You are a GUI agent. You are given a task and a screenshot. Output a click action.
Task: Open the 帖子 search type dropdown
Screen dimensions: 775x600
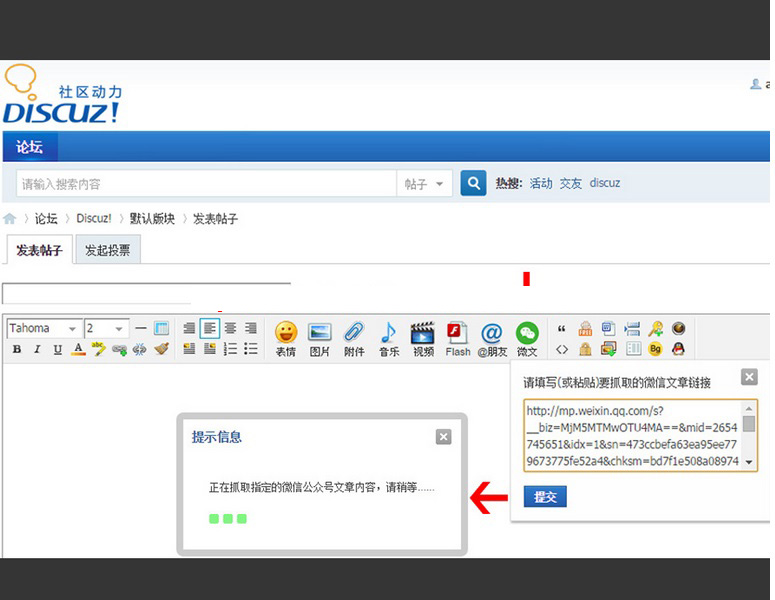tap(425, 184)
